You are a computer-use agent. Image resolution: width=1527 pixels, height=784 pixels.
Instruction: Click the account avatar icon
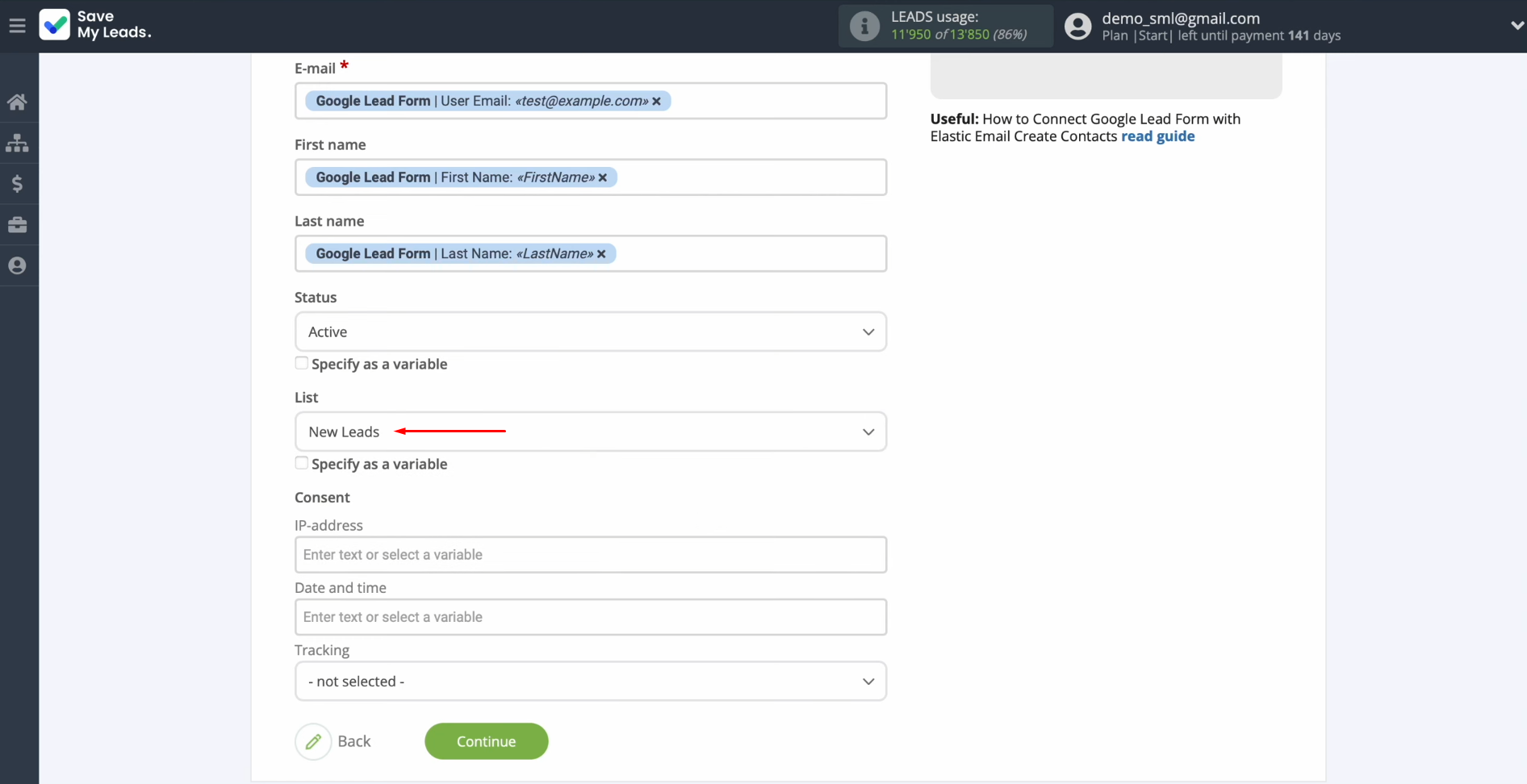(x=1078, y=27)
